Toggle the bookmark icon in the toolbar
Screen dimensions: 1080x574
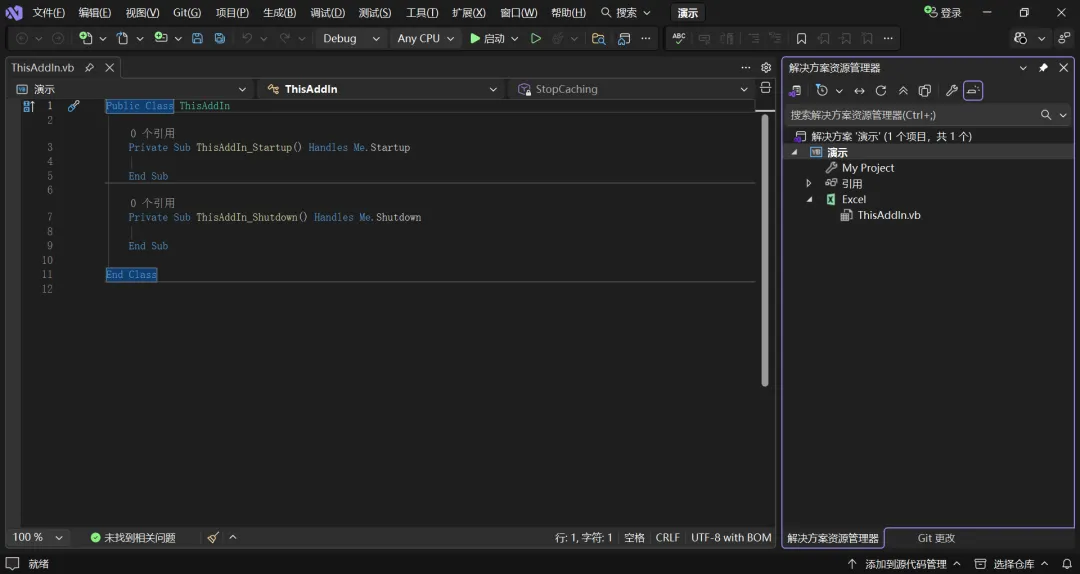(801, 38)
